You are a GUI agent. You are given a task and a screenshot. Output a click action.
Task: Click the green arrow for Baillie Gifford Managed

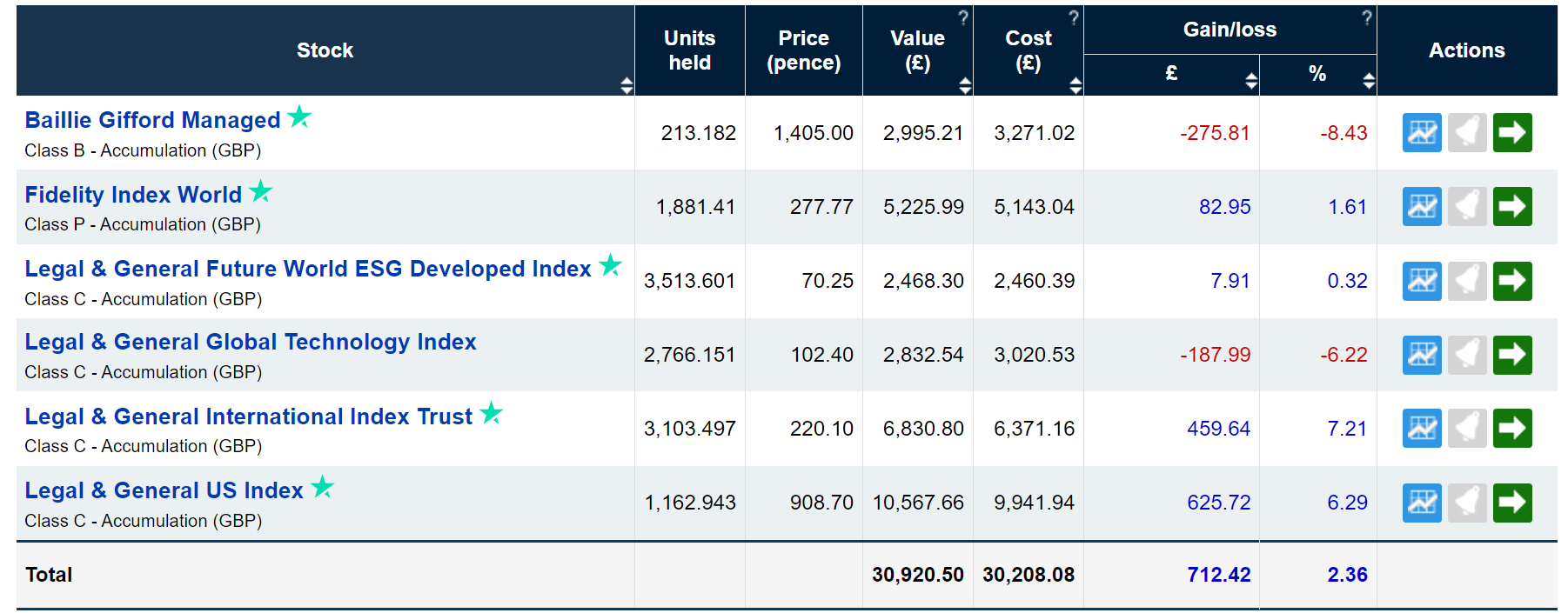point(1512,133)
